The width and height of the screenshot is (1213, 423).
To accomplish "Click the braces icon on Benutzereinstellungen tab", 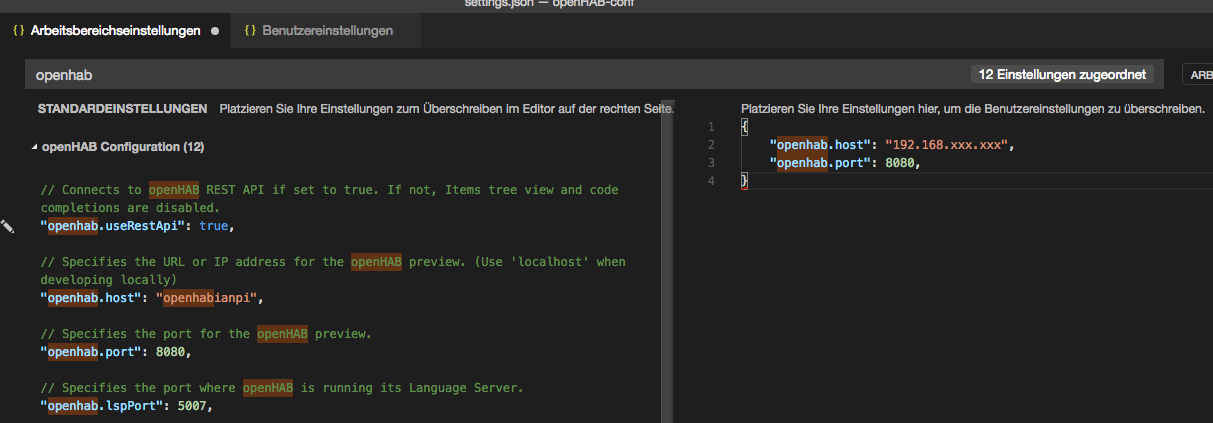I will (x=249, y=31).
